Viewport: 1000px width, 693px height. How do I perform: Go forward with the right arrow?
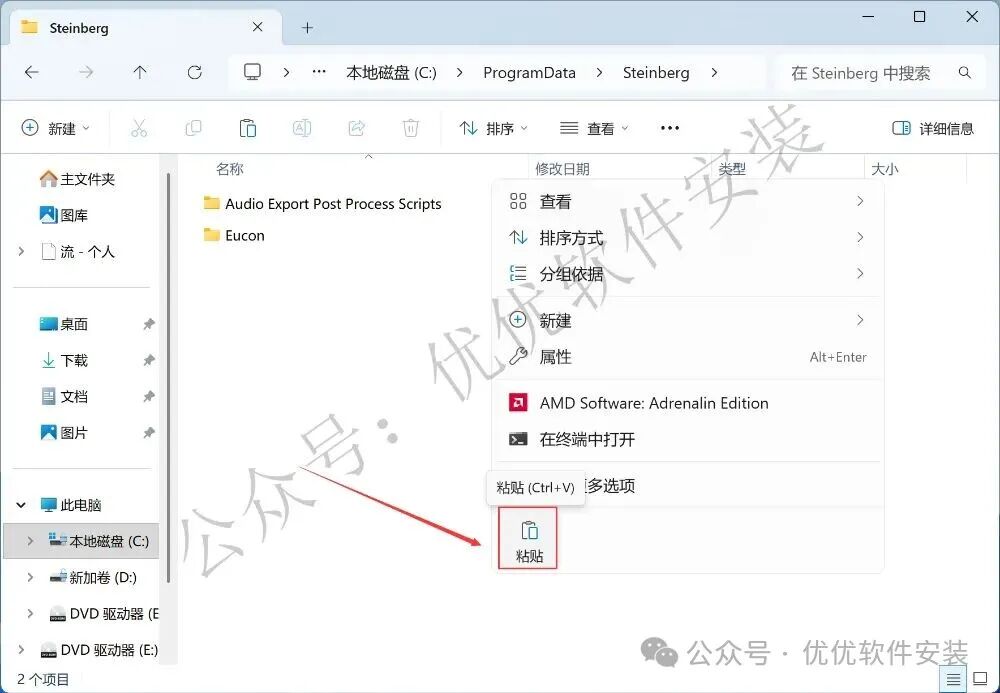[x=85, y=73]
